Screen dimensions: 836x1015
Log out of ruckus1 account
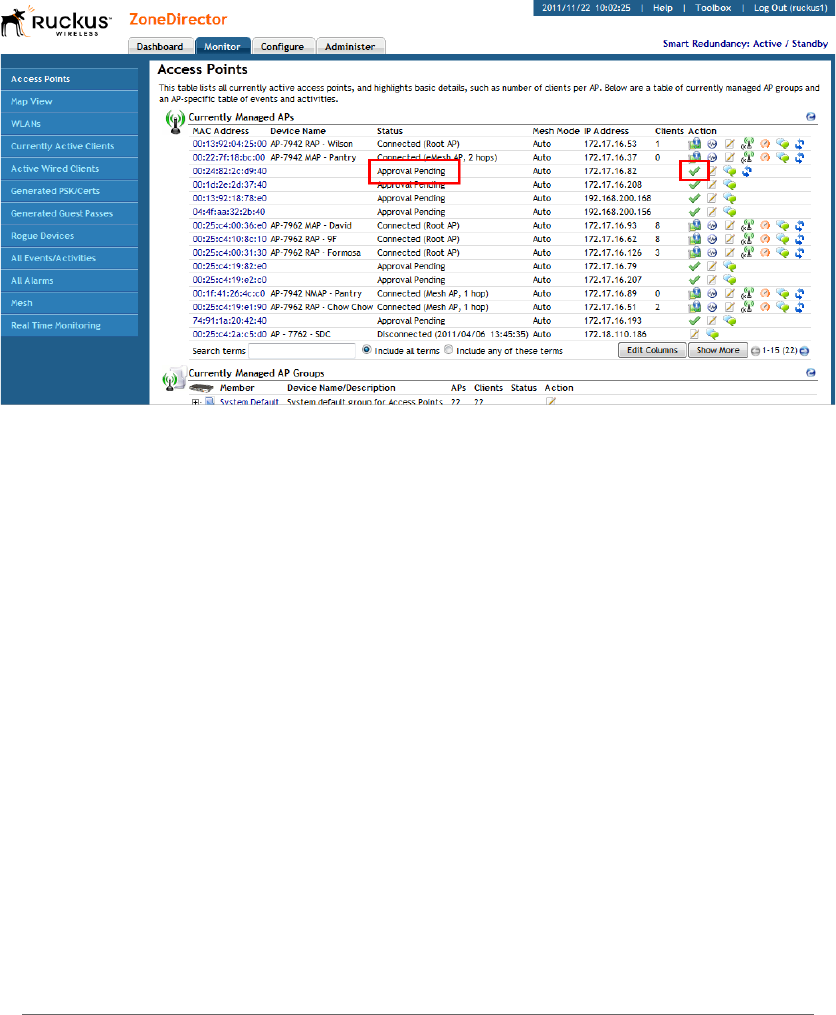pyautogui.click(x=791, y=8)
